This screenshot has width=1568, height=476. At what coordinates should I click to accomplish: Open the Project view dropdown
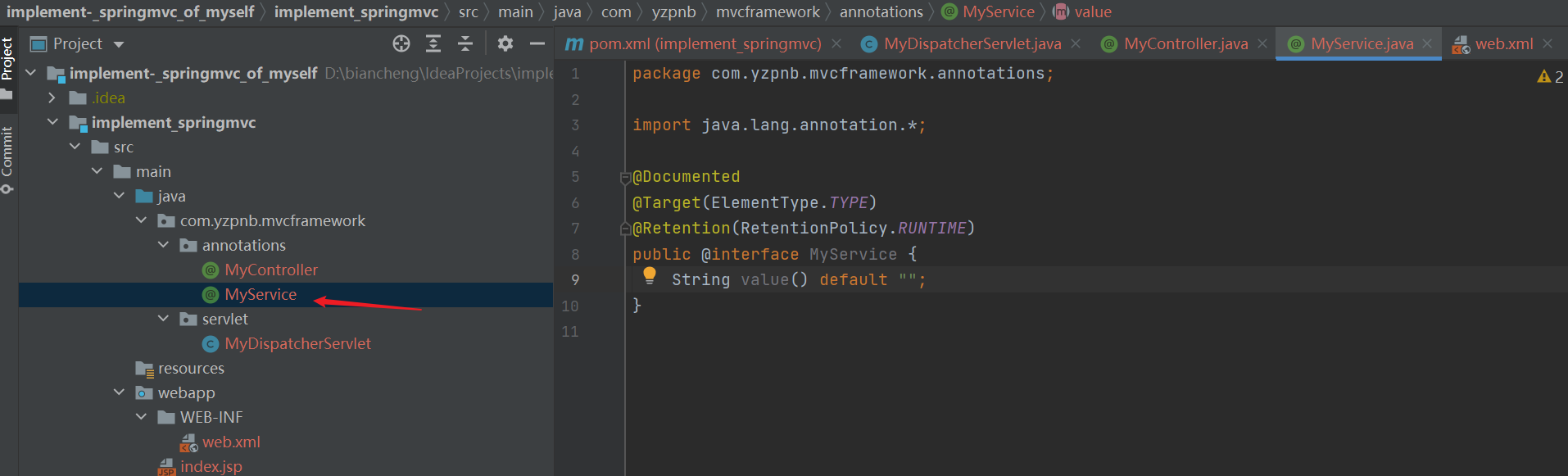click(x=119, y=44)
